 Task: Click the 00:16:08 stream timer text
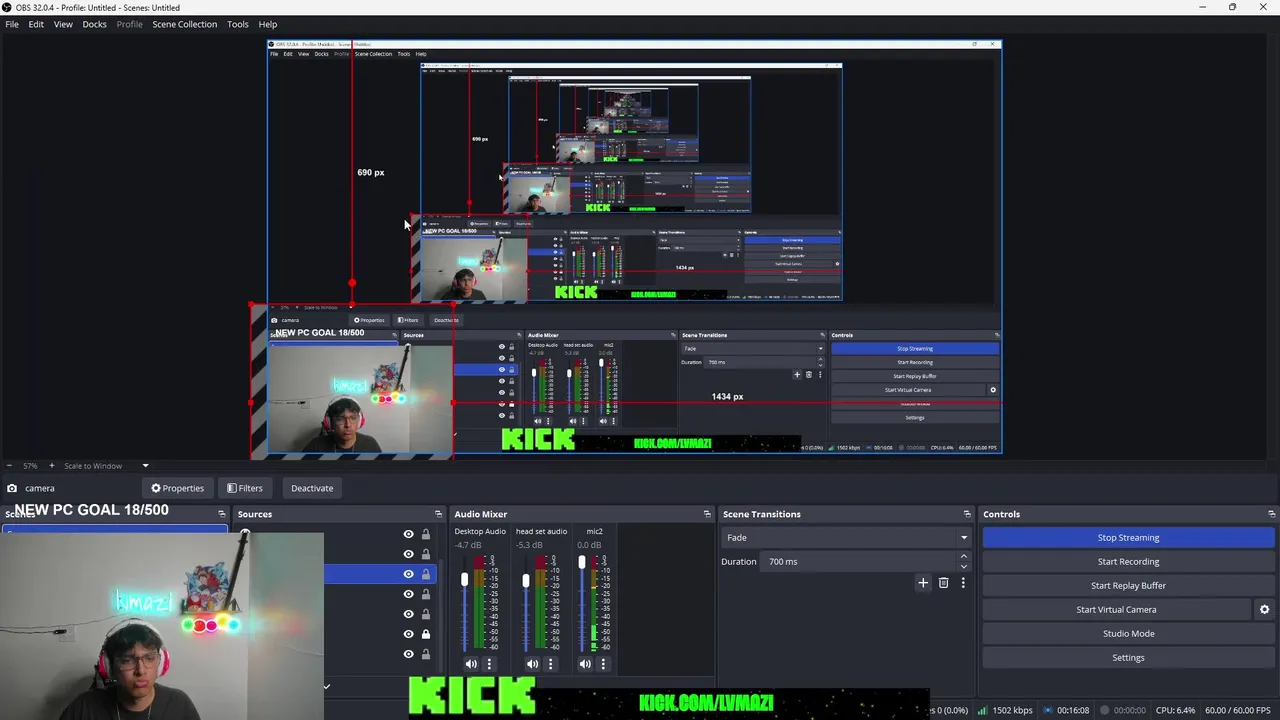pos(1073,711)
